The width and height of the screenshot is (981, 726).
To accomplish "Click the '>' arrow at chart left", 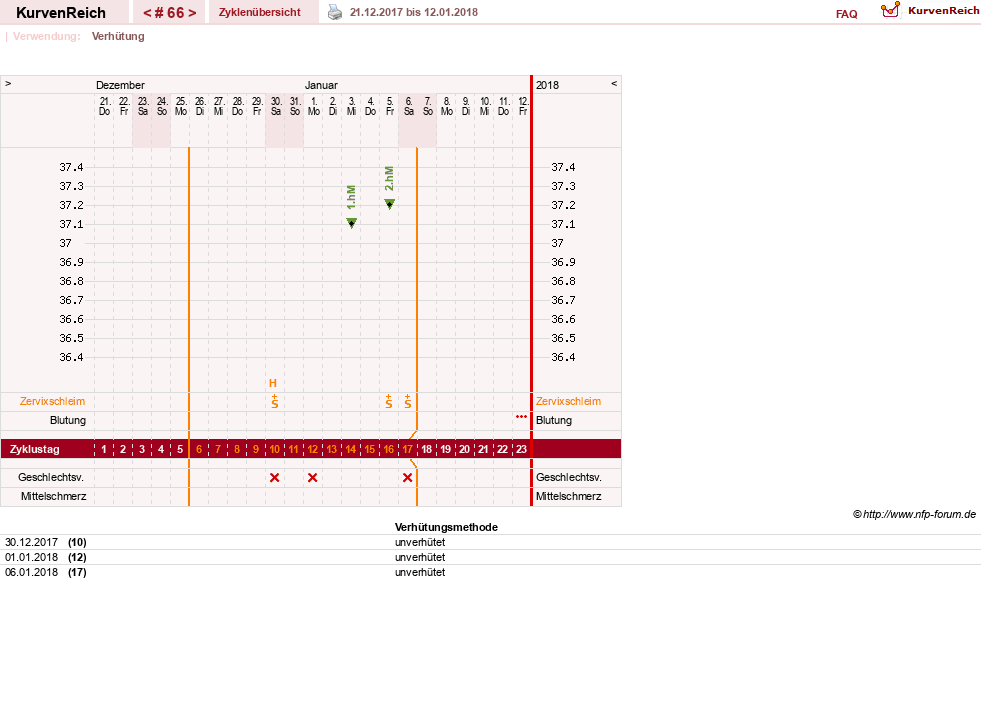I will click(8, 83).
